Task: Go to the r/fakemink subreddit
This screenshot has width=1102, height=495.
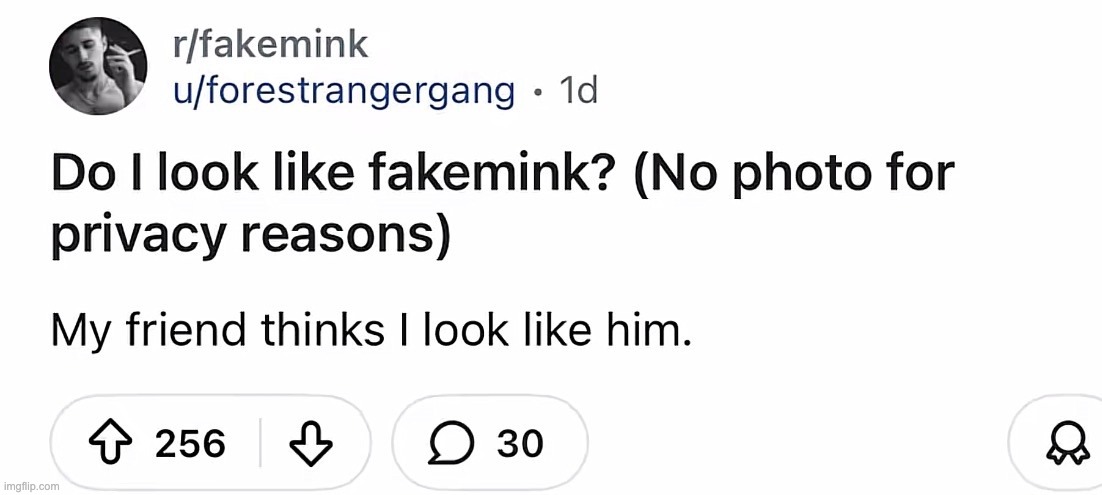Action: click(x=270, y=44)
